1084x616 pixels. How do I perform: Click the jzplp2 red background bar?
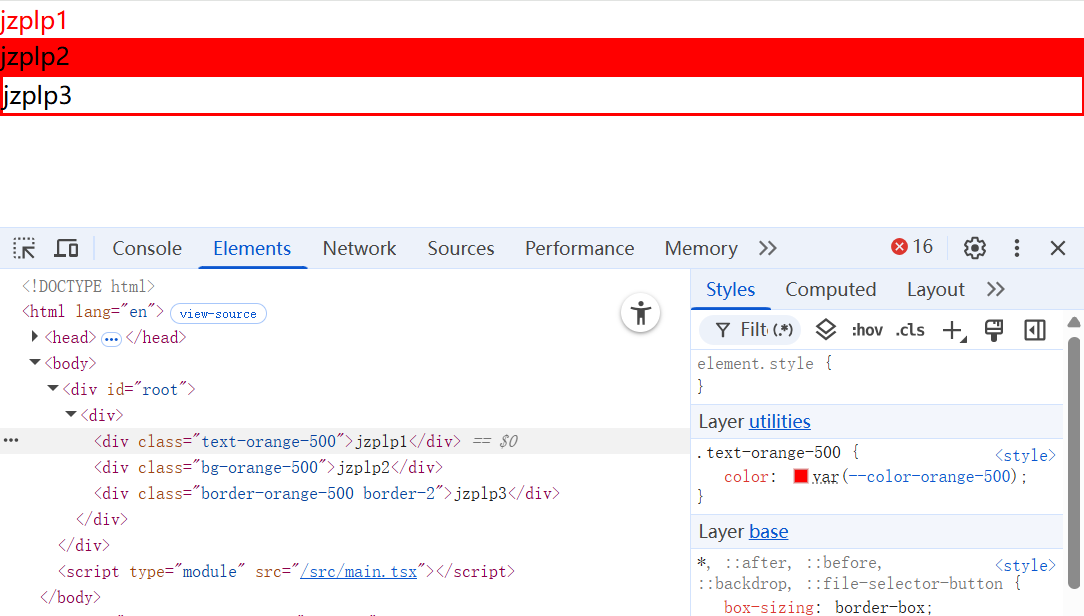tap(542, 57)
